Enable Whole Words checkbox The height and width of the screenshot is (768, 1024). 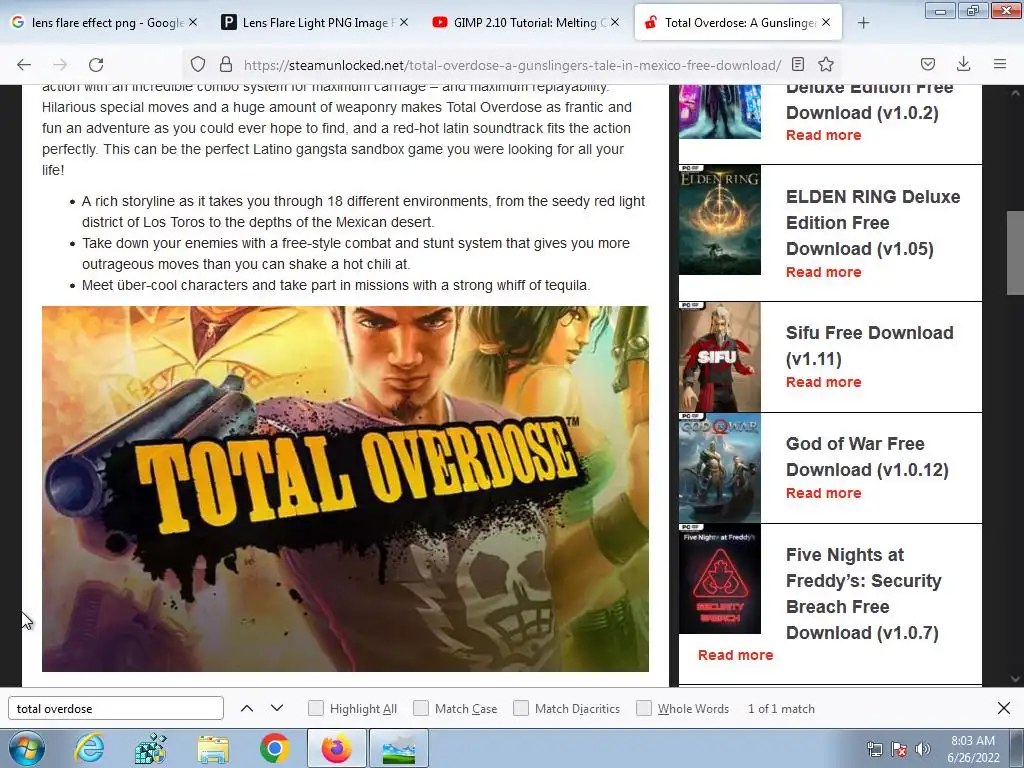coord(644,708)
